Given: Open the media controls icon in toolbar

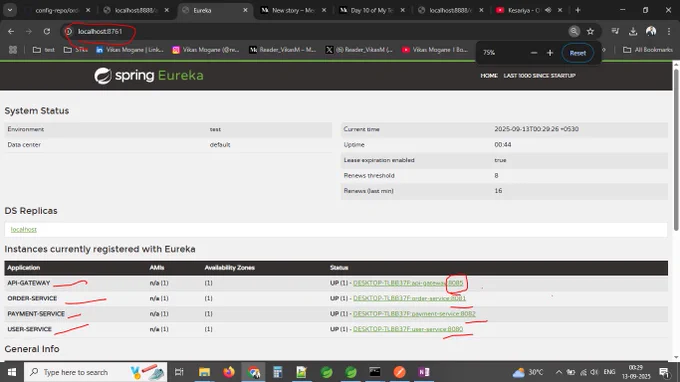Looking at the screenshot, I should point(615,31).
